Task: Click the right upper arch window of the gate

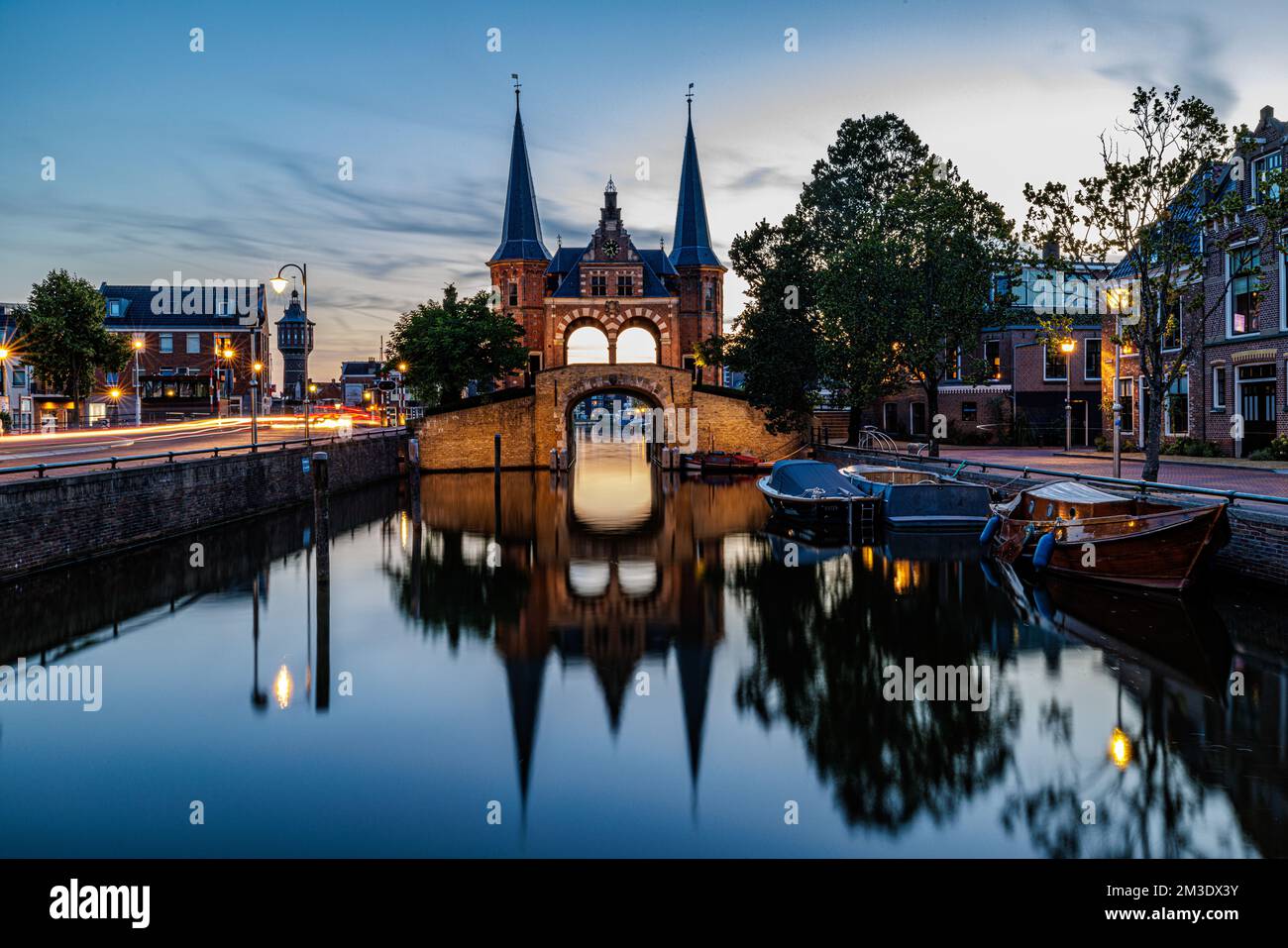Action: tap(636, 345)
